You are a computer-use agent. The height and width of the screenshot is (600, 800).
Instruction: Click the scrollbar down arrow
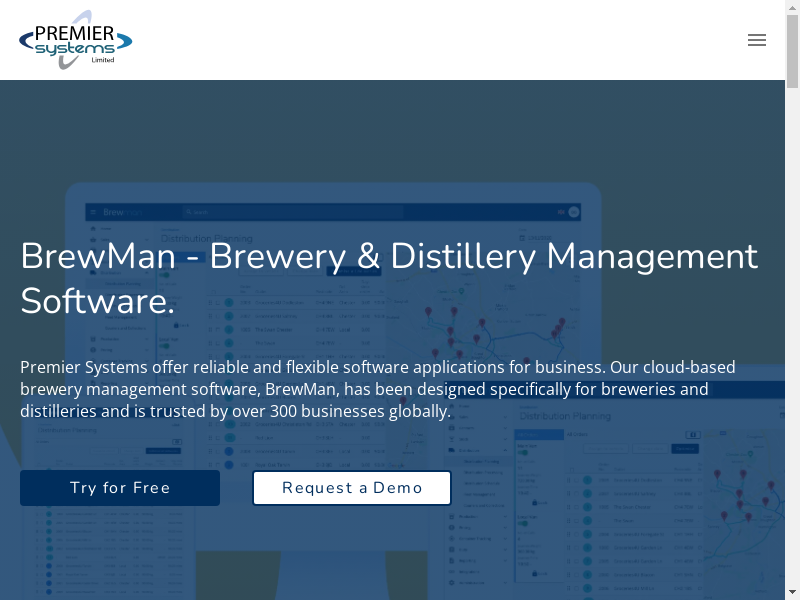pos(792,592)
